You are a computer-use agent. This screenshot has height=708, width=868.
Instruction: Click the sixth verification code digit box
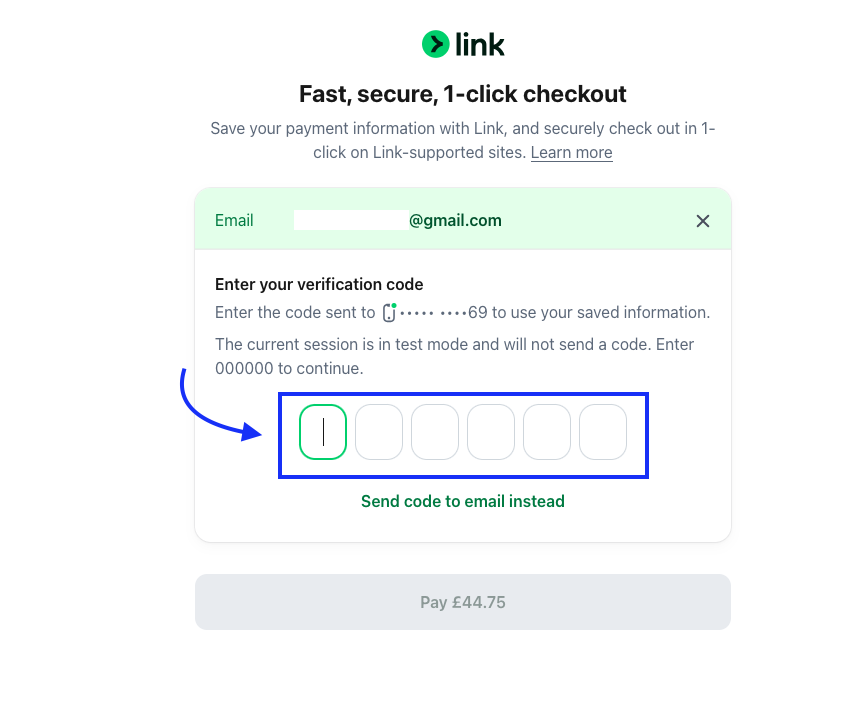tap(603, 432)
